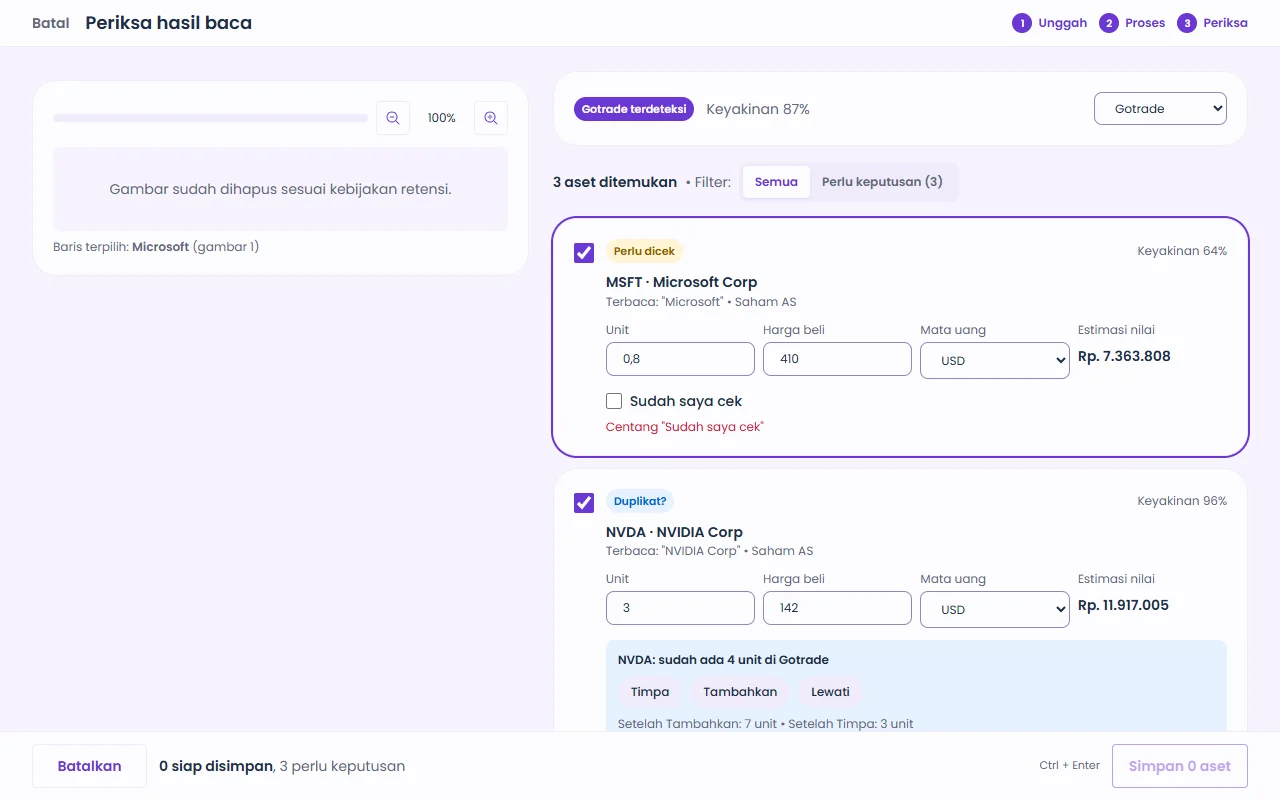Viewport: 1280px width, 800px height.
Task: Open step 1 Unggah indicator
Action: click(1049, 23)
